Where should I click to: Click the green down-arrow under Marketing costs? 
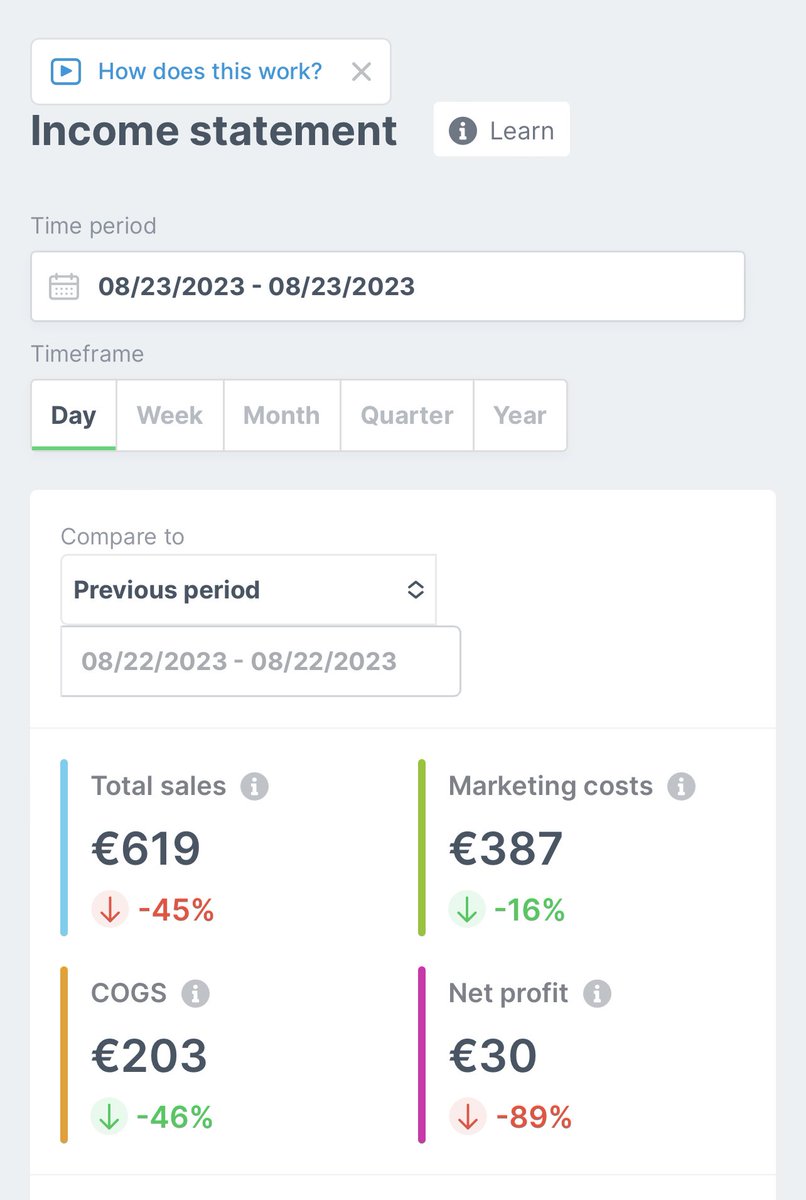(467, 910)
